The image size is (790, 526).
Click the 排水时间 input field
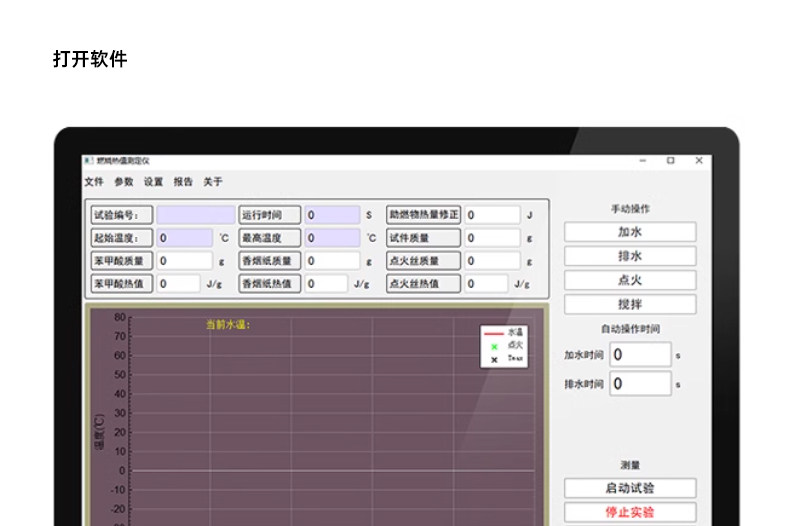tap(640, 384)
